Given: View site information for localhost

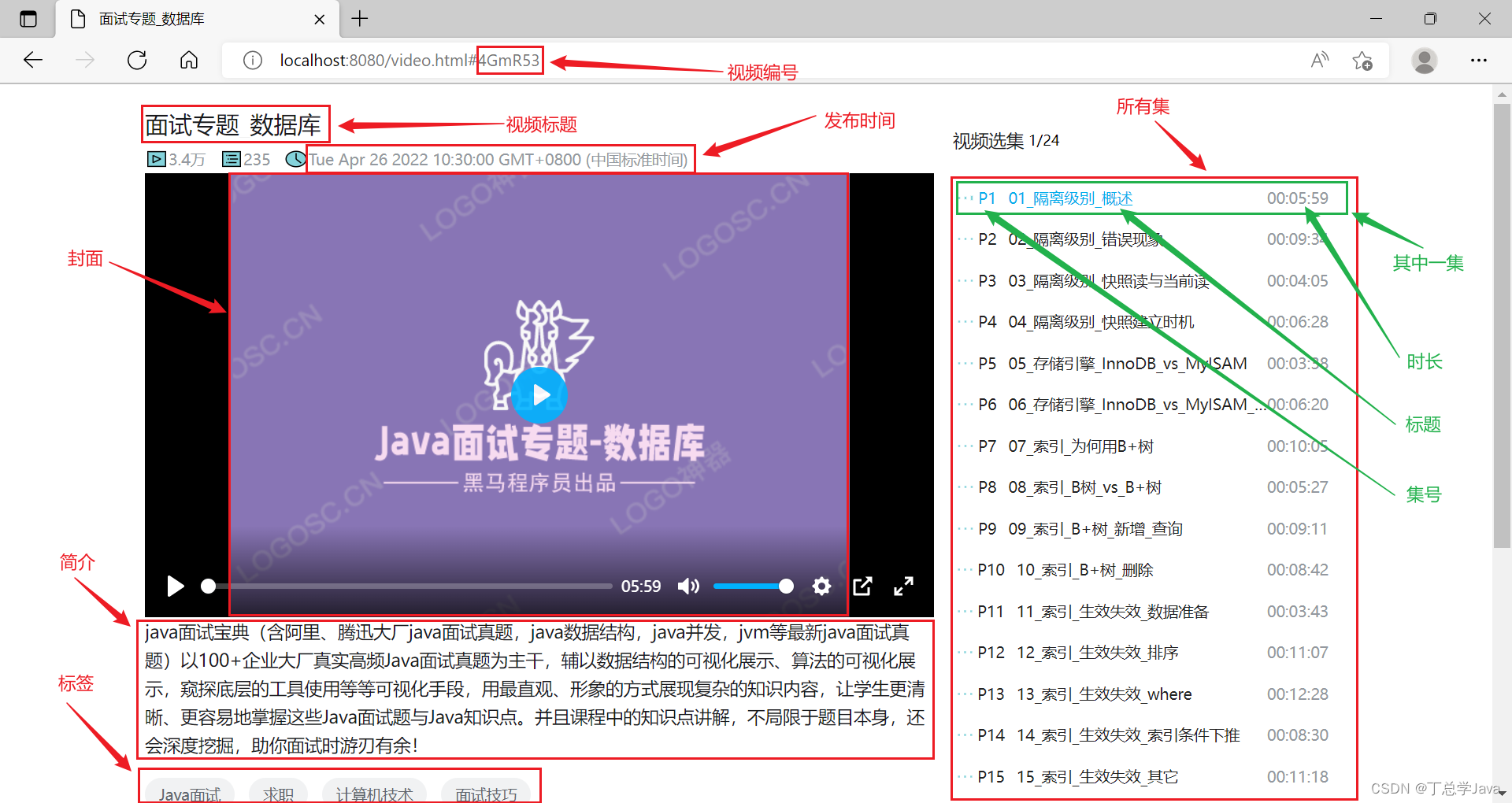Looking at the screenshot, I should coord(253,61).
